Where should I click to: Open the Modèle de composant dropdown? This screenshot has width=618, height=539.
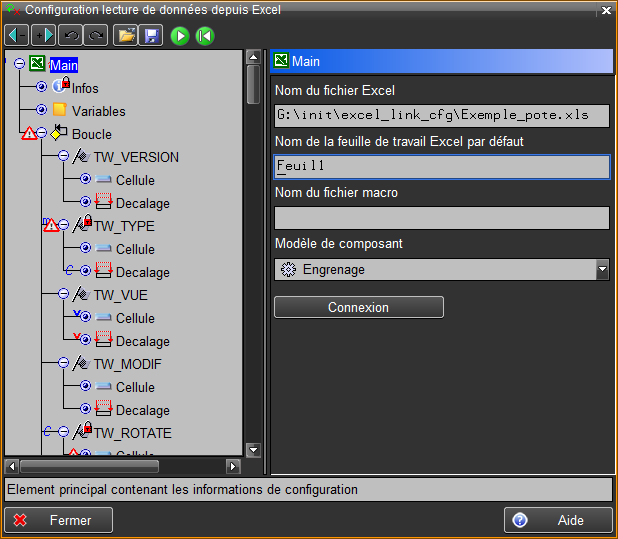point(601,269)
